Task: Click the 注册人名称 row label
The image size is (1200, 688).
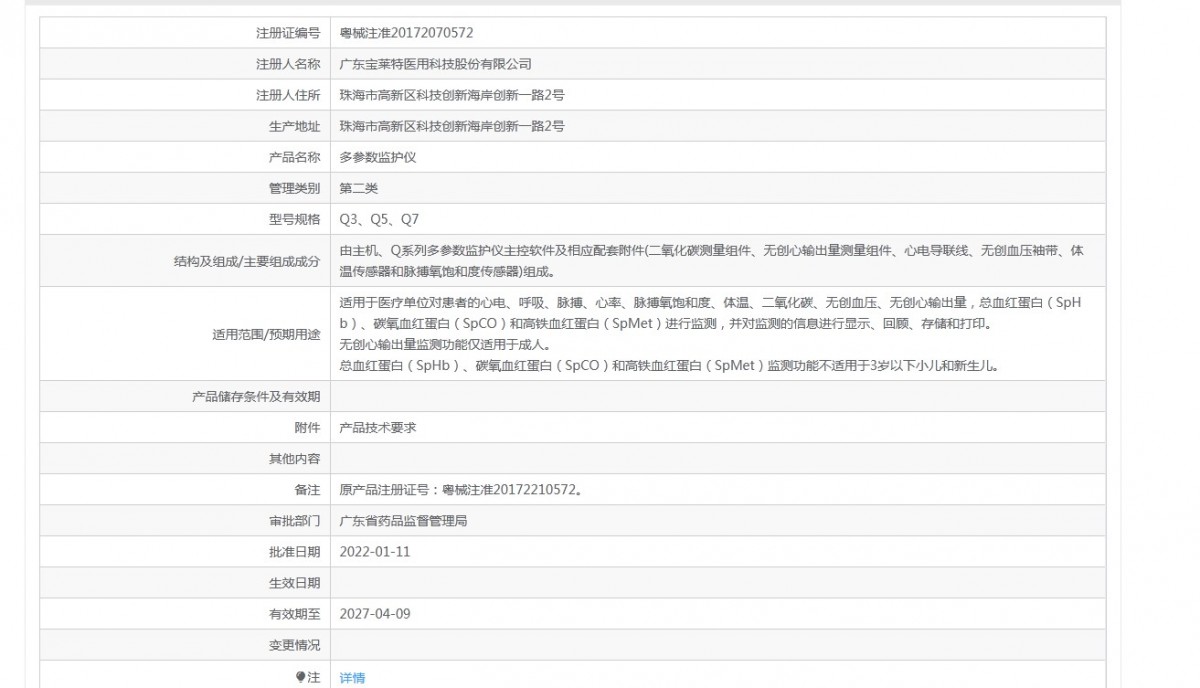Action: 288,64
